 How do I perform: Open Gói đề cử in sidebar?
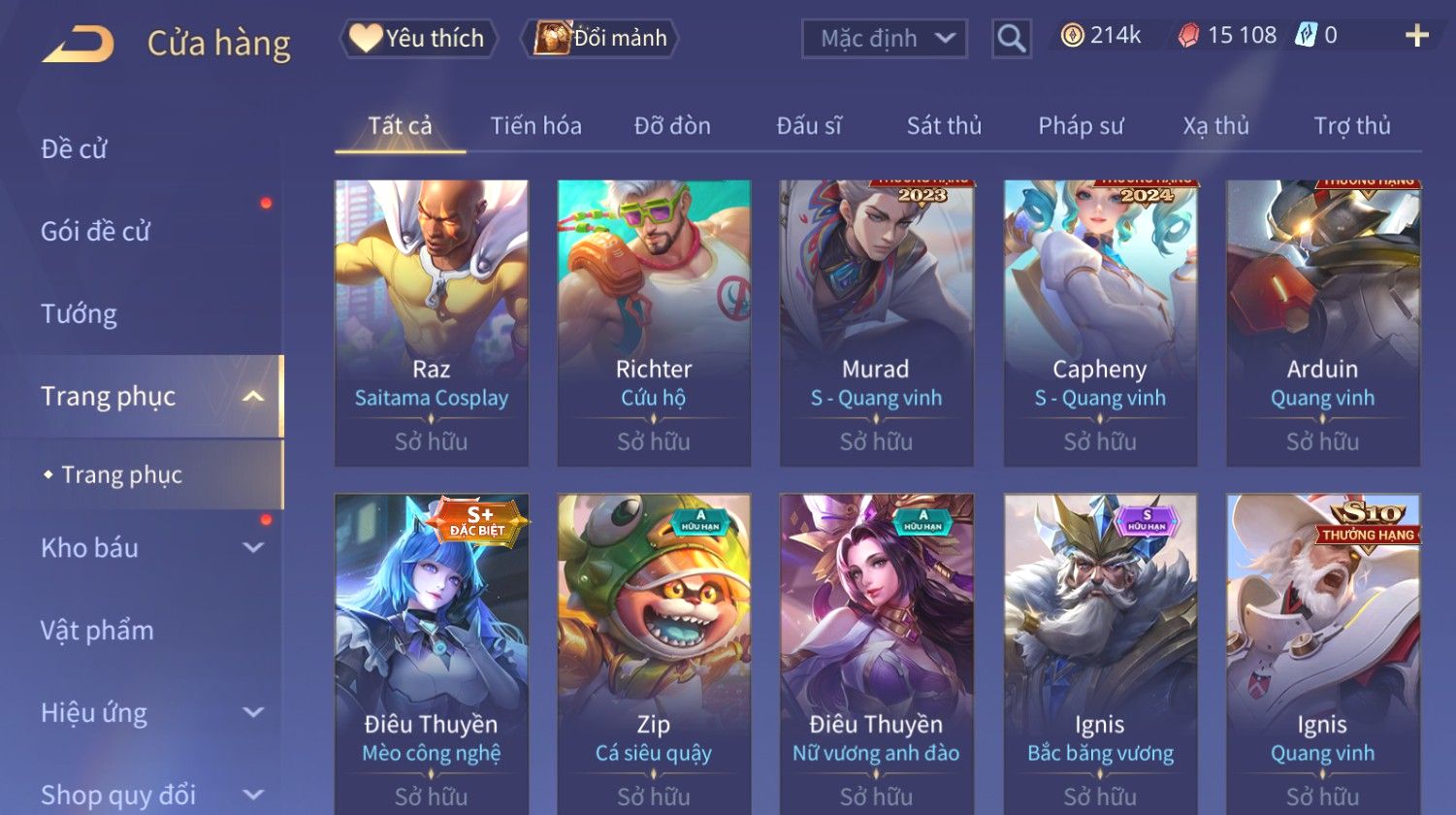click(x=95, y=231)
